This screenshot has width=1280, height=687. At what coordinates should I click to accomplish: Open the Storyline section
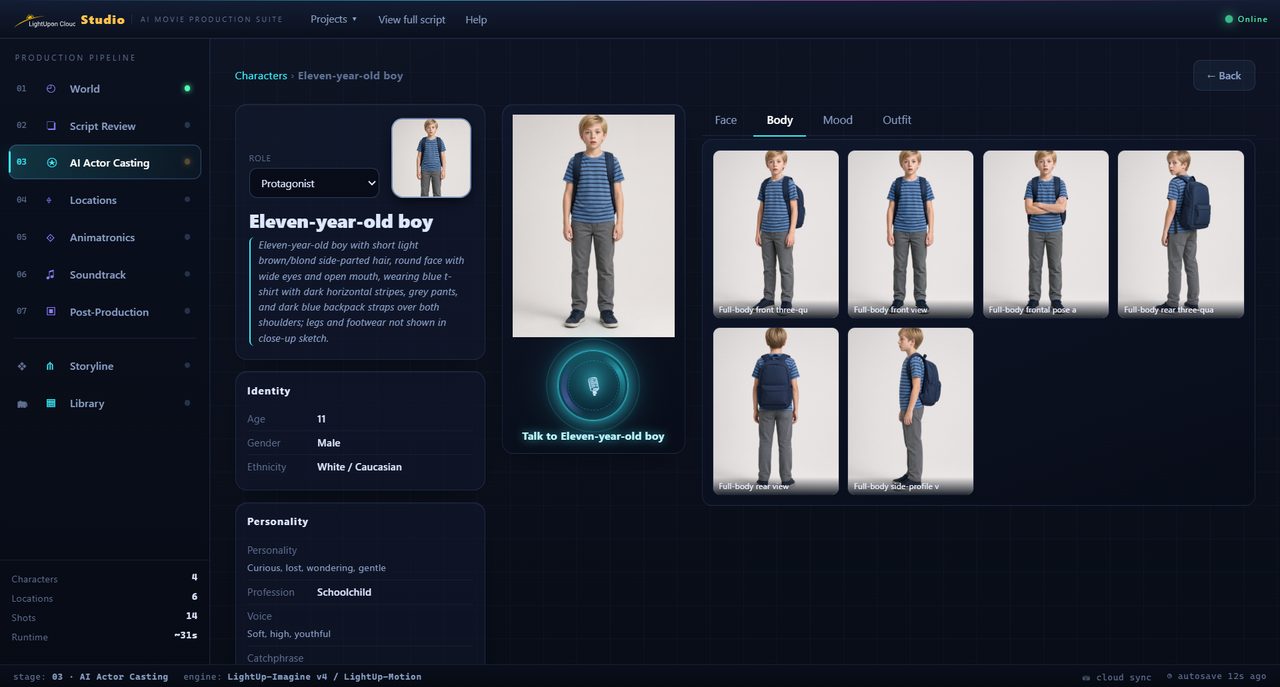tap(104, 367)
